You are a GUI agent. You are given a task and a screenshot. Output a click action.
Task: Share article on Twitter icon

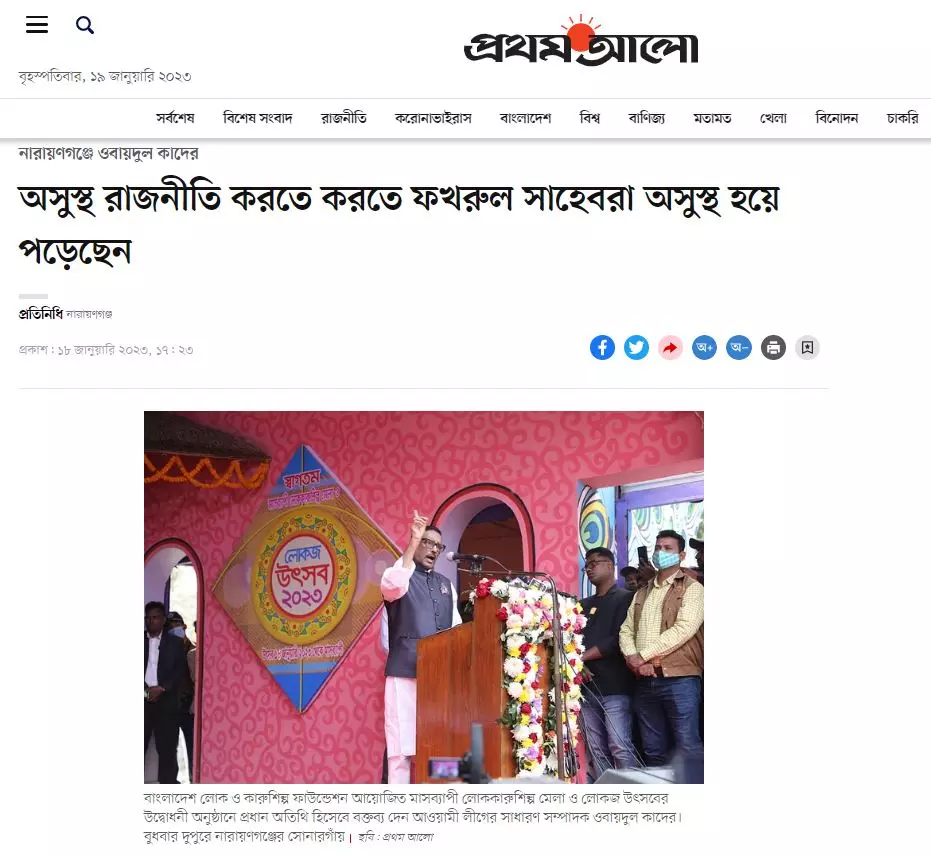click(636, 347)
